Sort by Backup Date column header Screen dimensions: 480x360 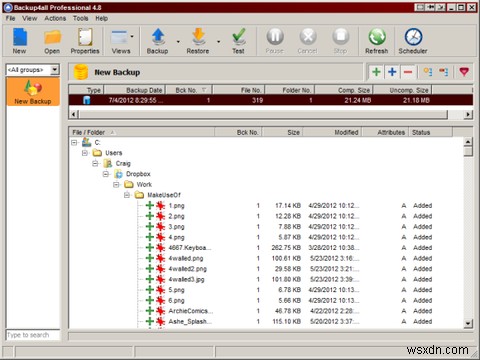point(134,90)
